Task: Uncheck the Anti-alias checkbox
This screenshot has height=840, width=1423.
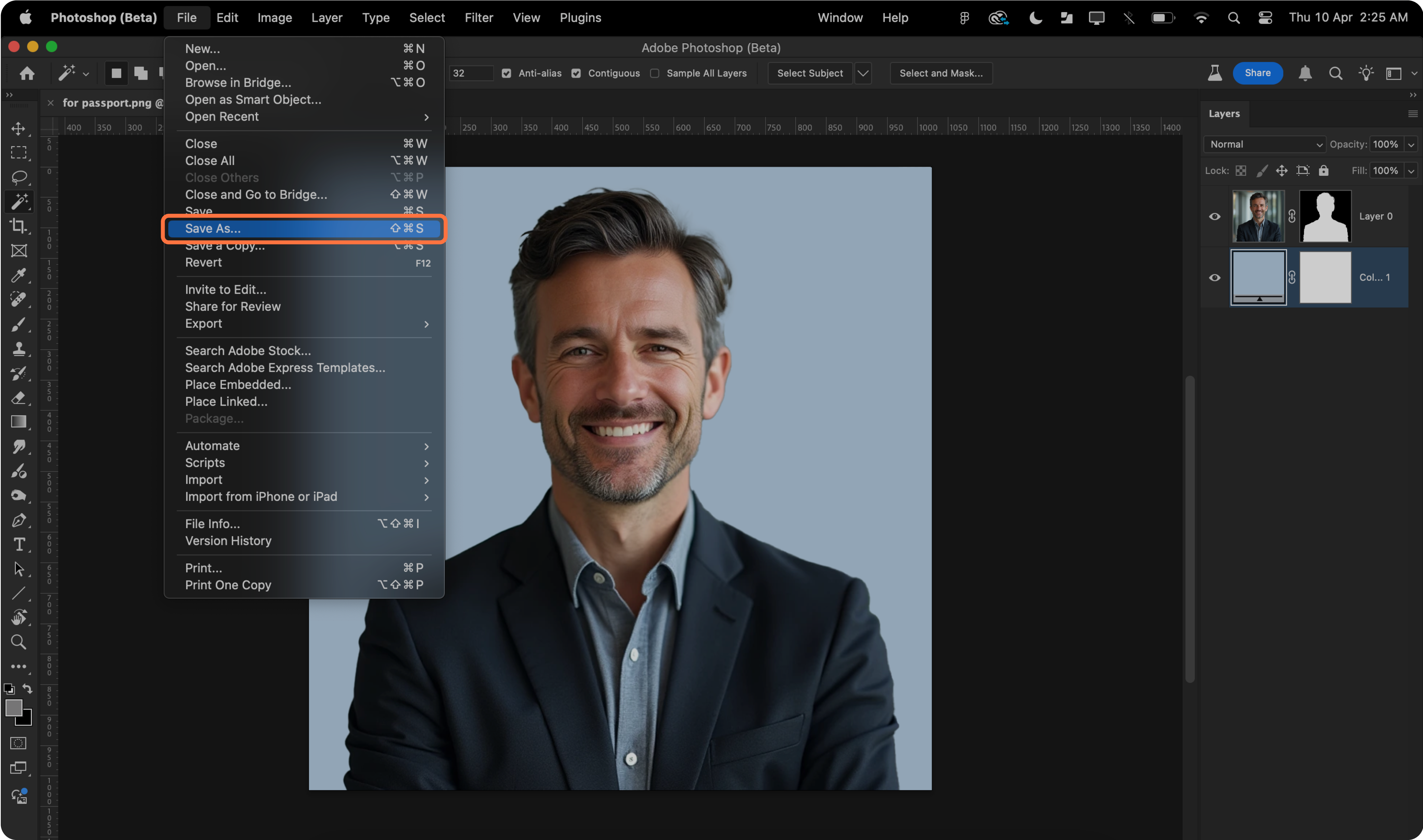Action: click(506, 73)
